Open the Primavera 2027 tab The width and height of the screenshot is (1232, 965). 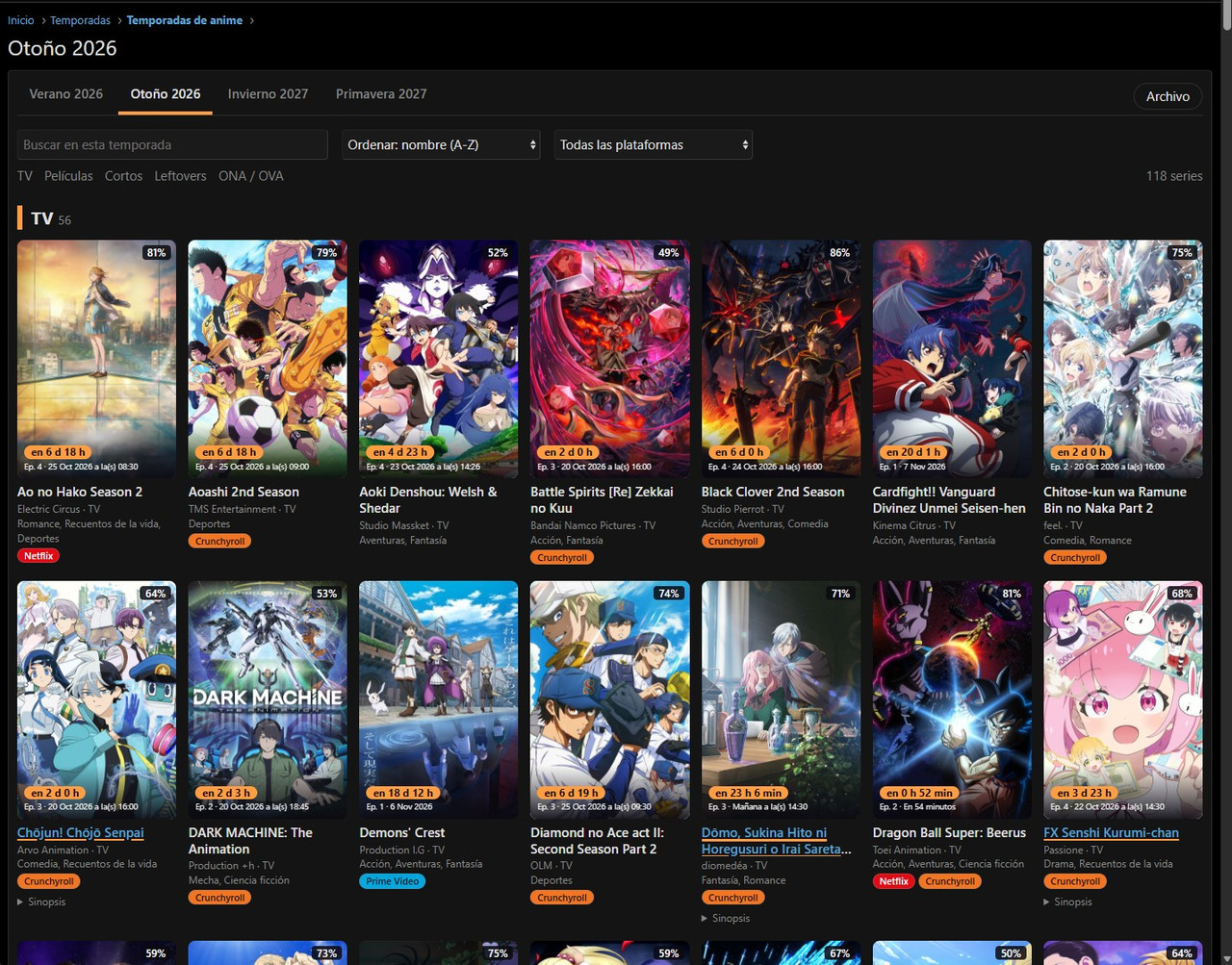[x=381, y=94]
